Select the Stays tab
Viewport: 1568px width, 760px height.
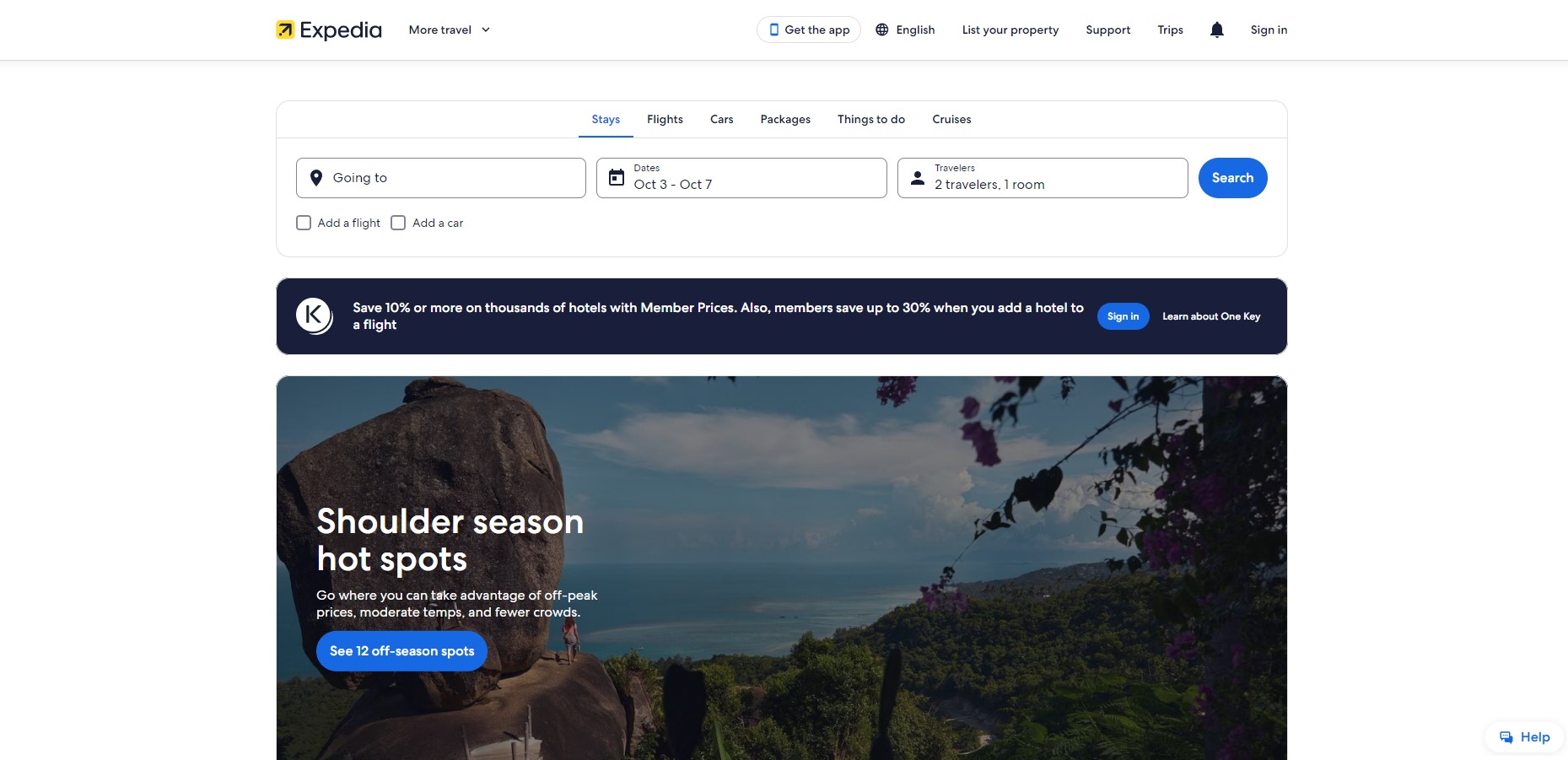point(606,119)
